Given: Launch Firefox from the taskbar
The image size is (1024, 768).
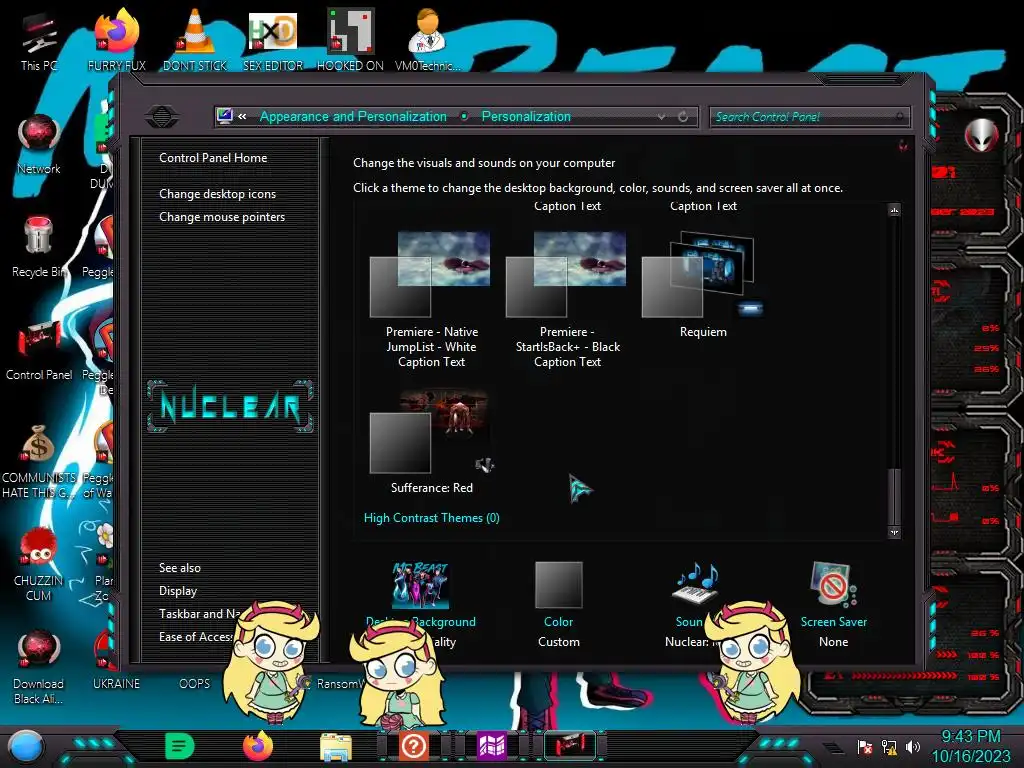Looking at the screenshot, I should (x=258, y=746).
